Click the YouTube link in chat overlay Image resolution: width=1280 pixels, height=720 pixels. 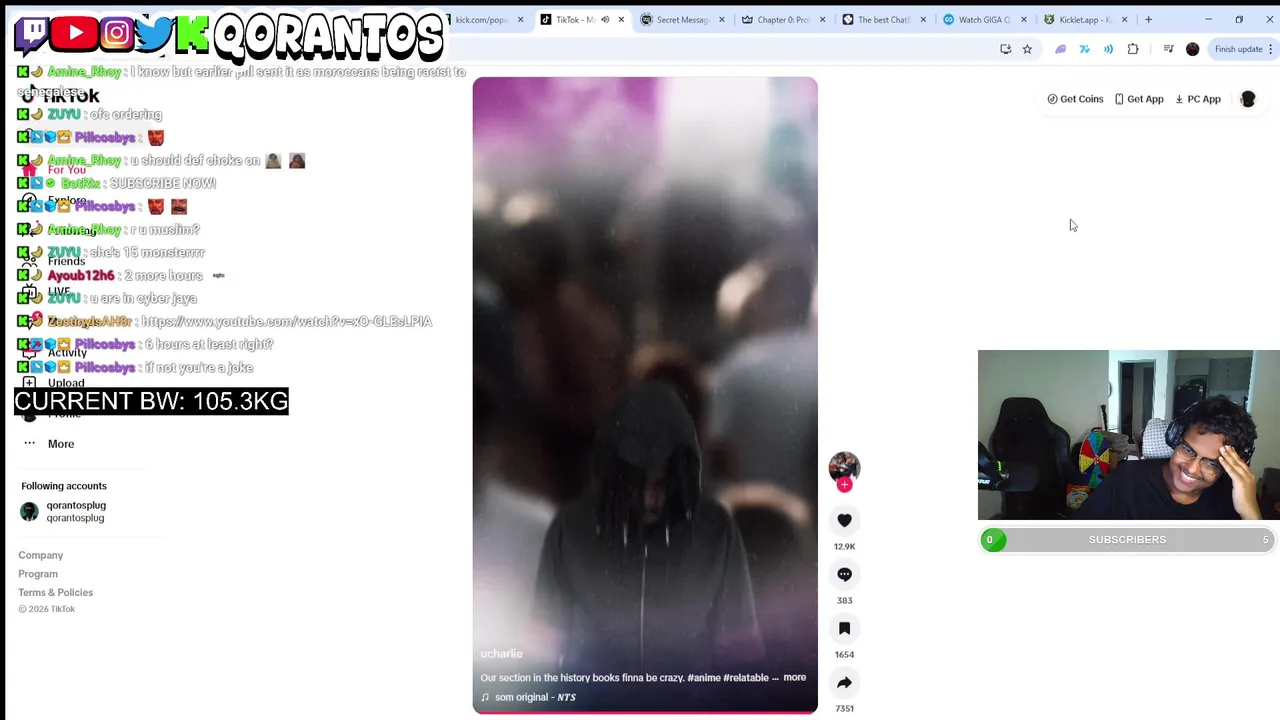click(286, 321)
